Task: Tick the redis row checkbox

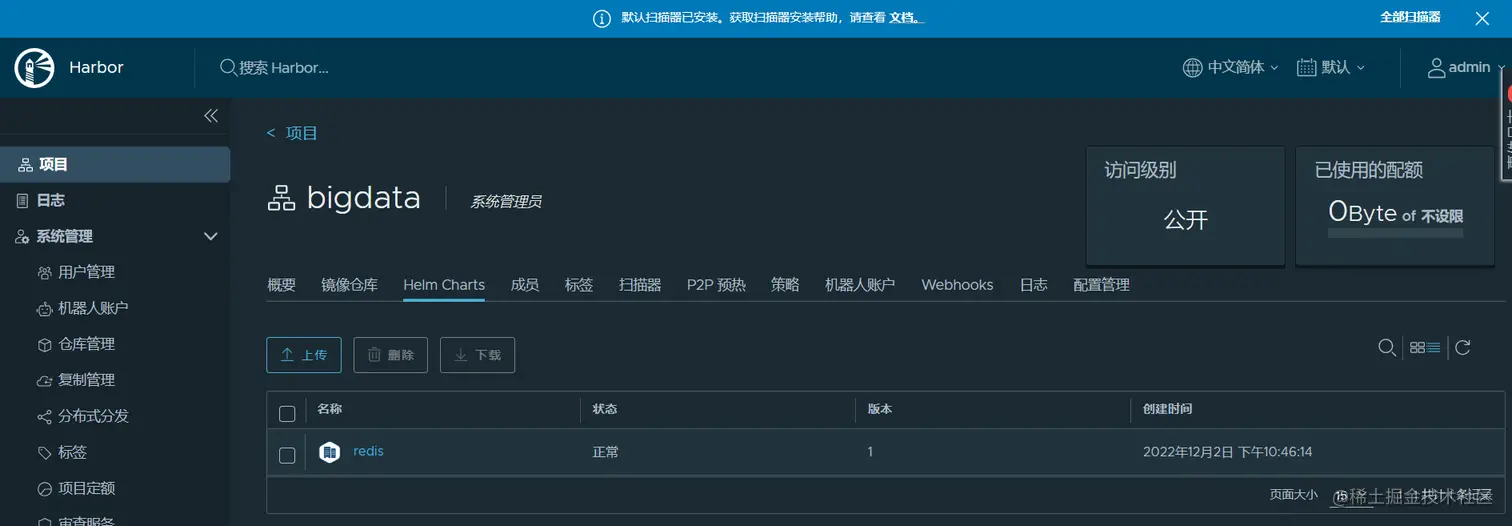Action: click(x=287, y=455)
